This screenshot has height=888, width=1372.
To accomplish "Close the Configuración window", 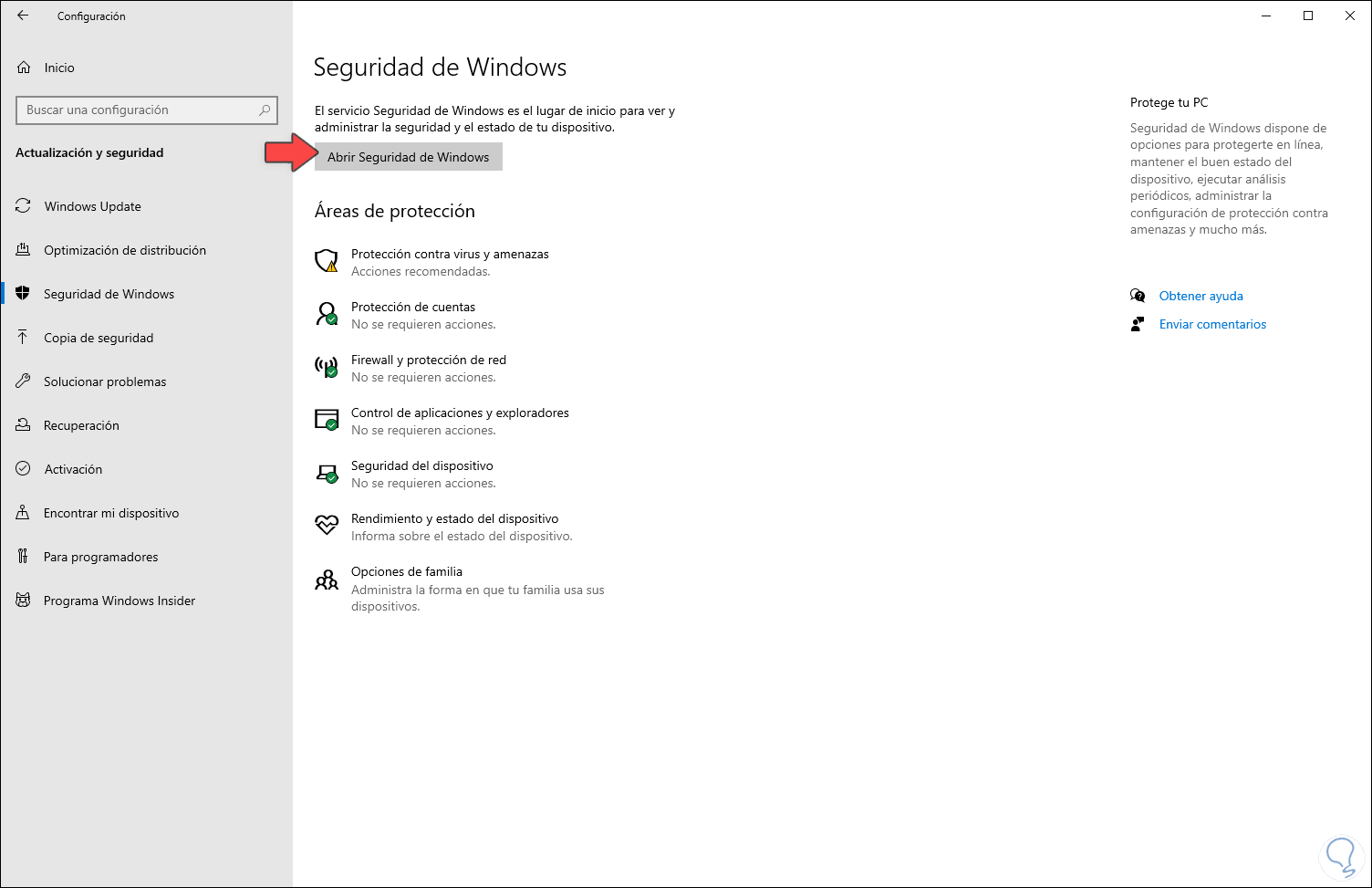I will (x=1350, y=16).
